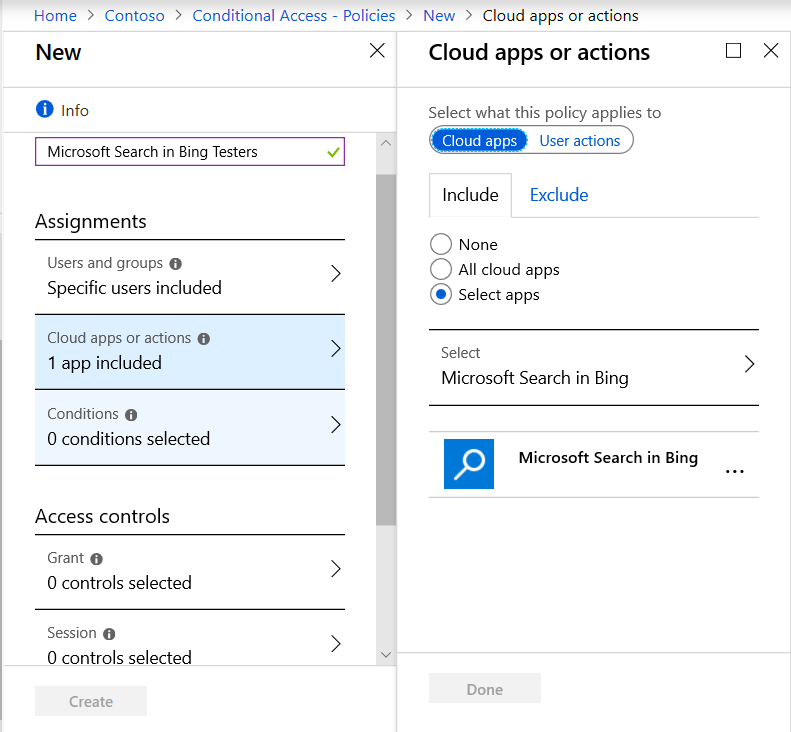Click the Done button
791x732 pixels.
[485, 689]
